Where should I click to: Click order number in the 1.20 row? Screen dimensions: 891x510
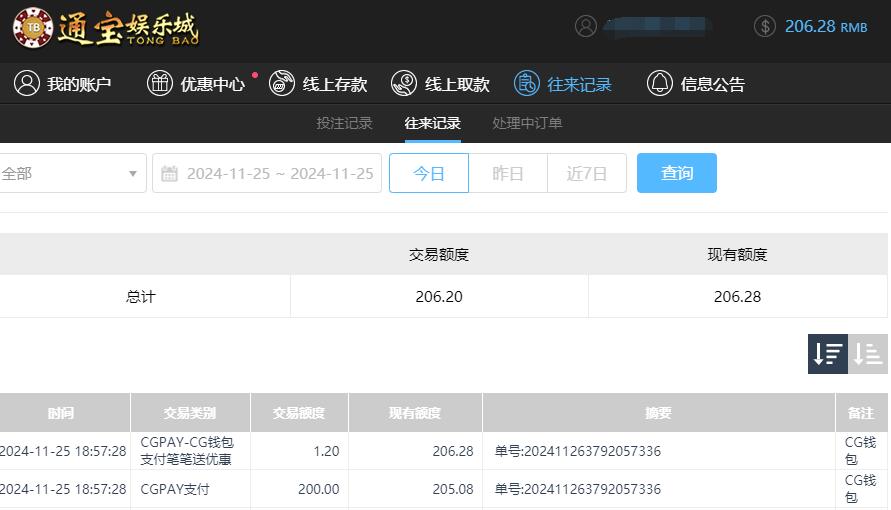(578, 451)
